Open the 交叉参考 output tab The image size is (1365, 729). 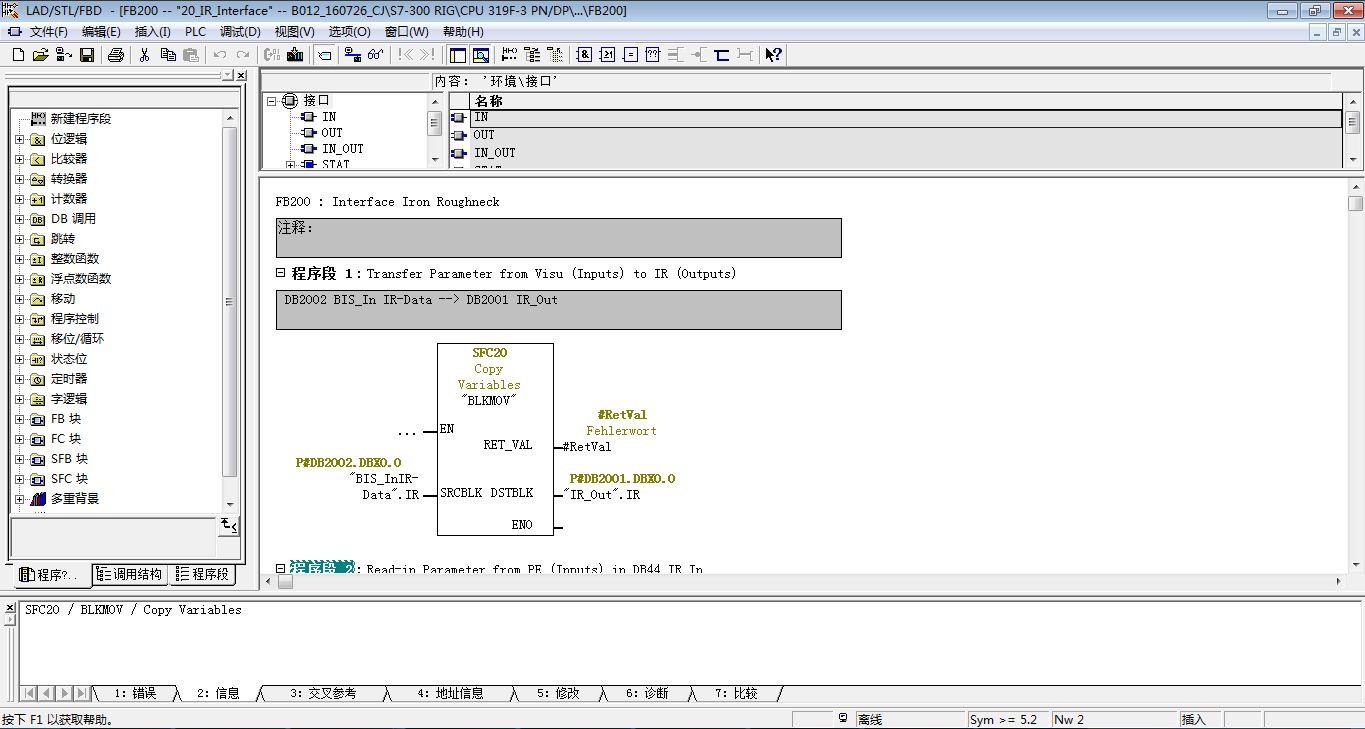323,693
